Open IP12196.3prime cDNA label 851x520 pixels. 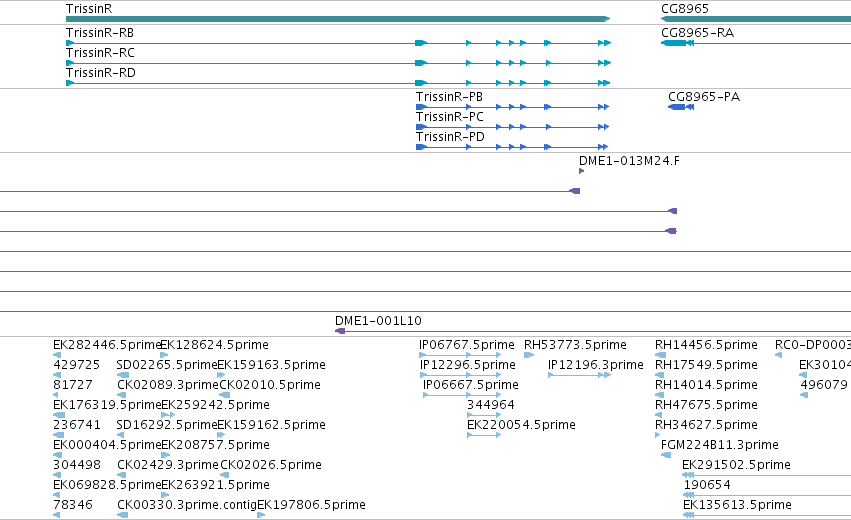click(596, 365)
